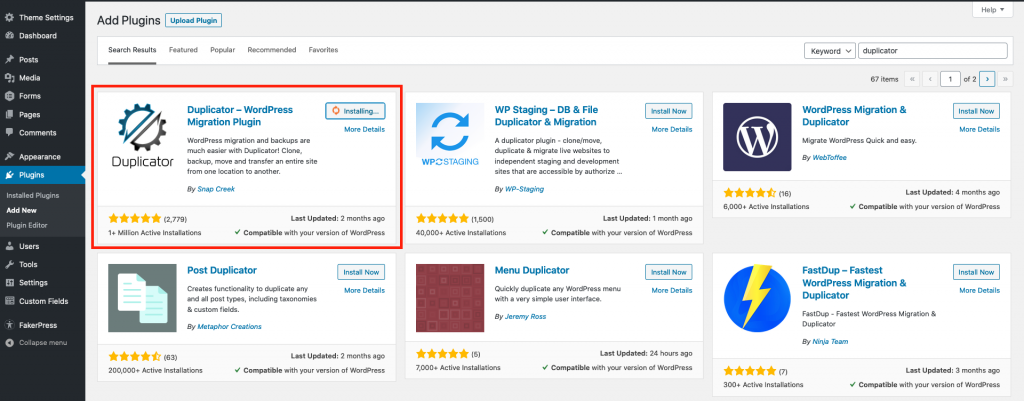Click the Snap Creek author link
1024x401 pixels.
(x=216, y=189)
